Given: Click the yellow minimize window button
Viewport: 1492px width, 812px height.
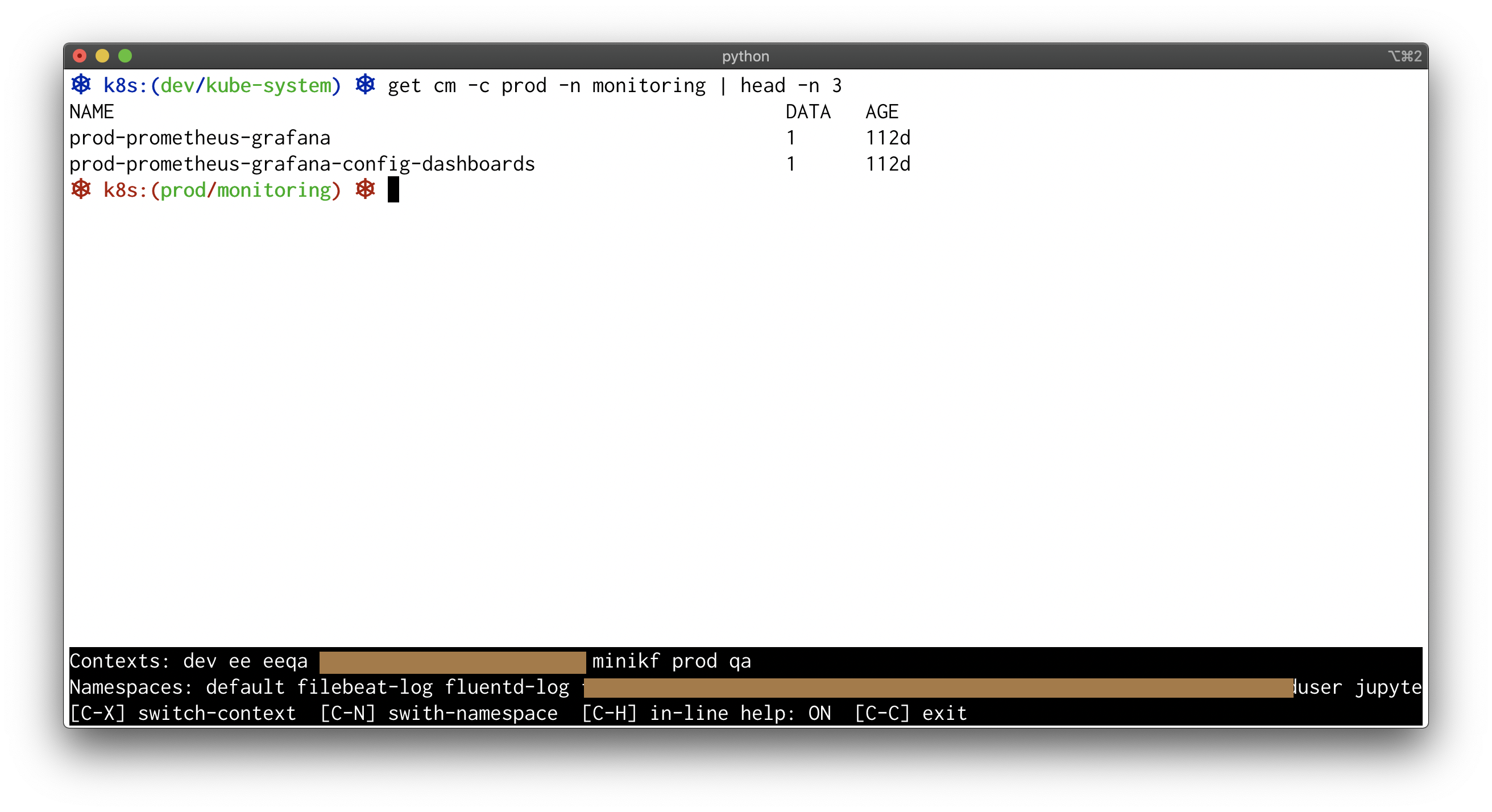Looking at the screenshot, I should coord(102,56).
